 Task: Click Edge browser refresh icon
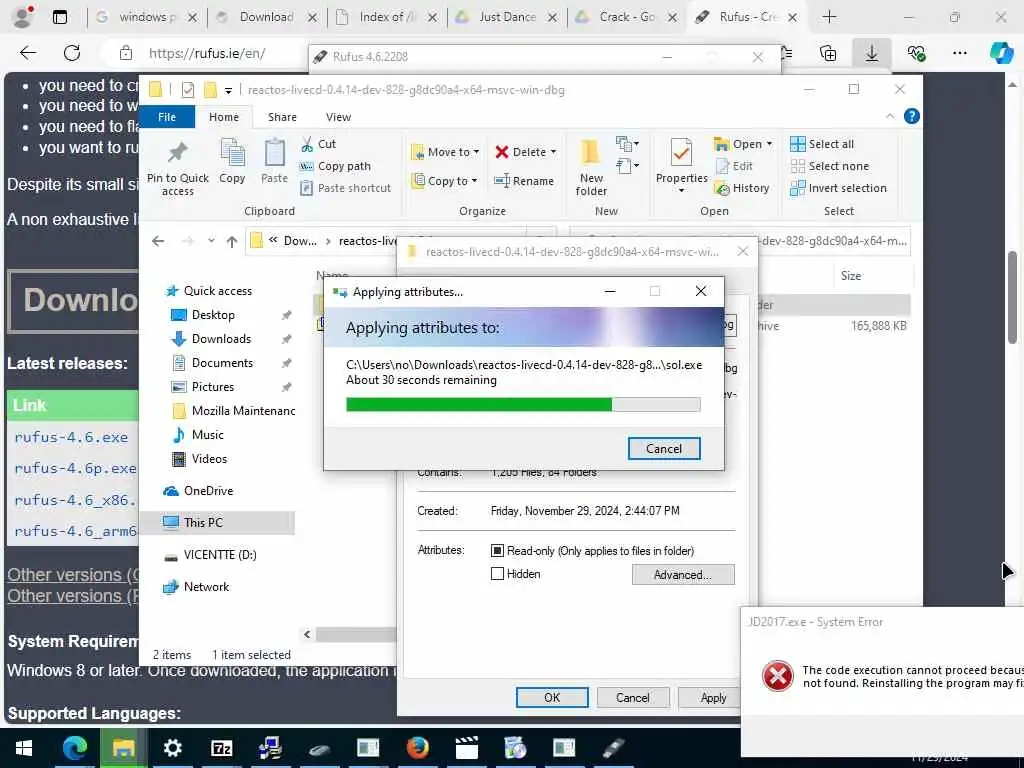pyautogui.click(x=72, y=53)
